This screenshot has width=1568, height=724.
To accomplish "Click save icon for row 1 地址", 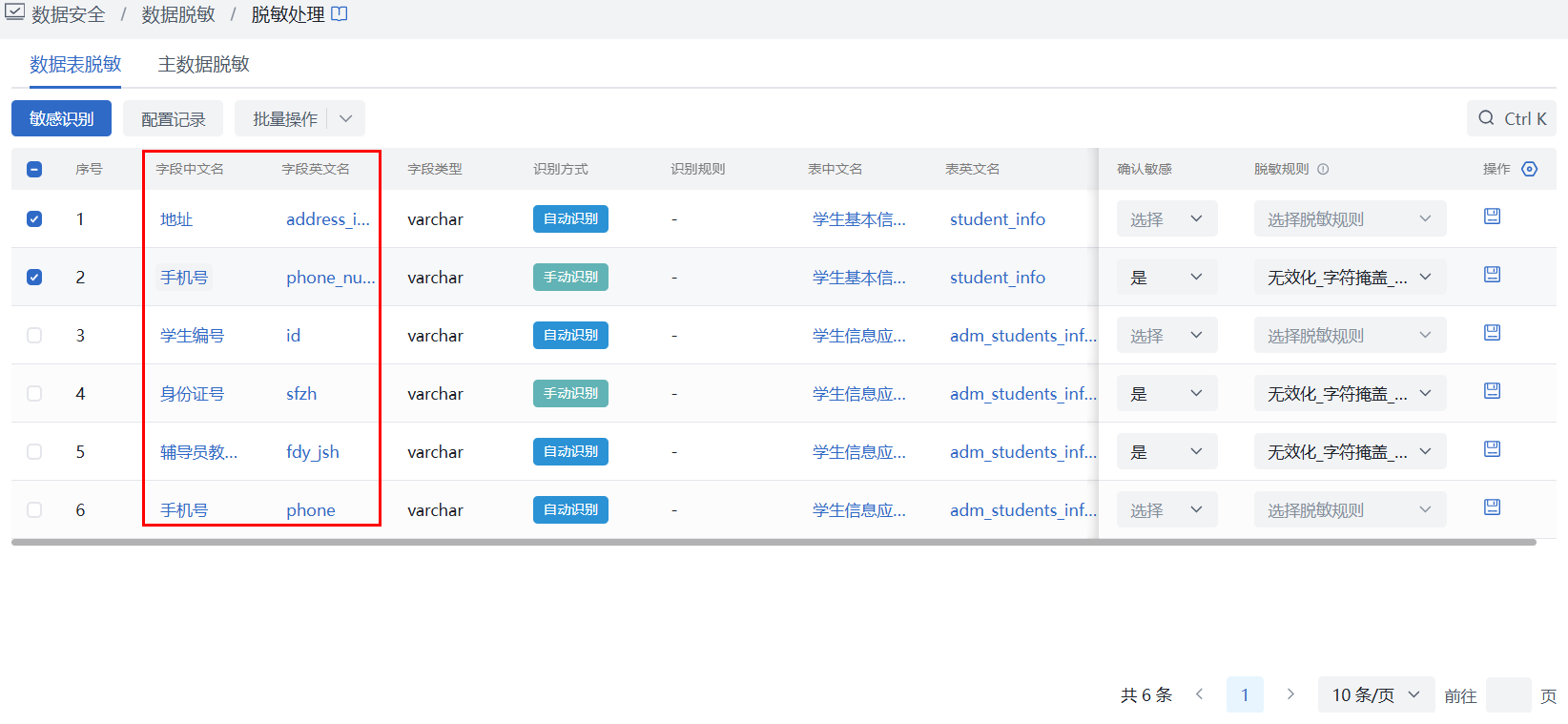I will 1493,217.
